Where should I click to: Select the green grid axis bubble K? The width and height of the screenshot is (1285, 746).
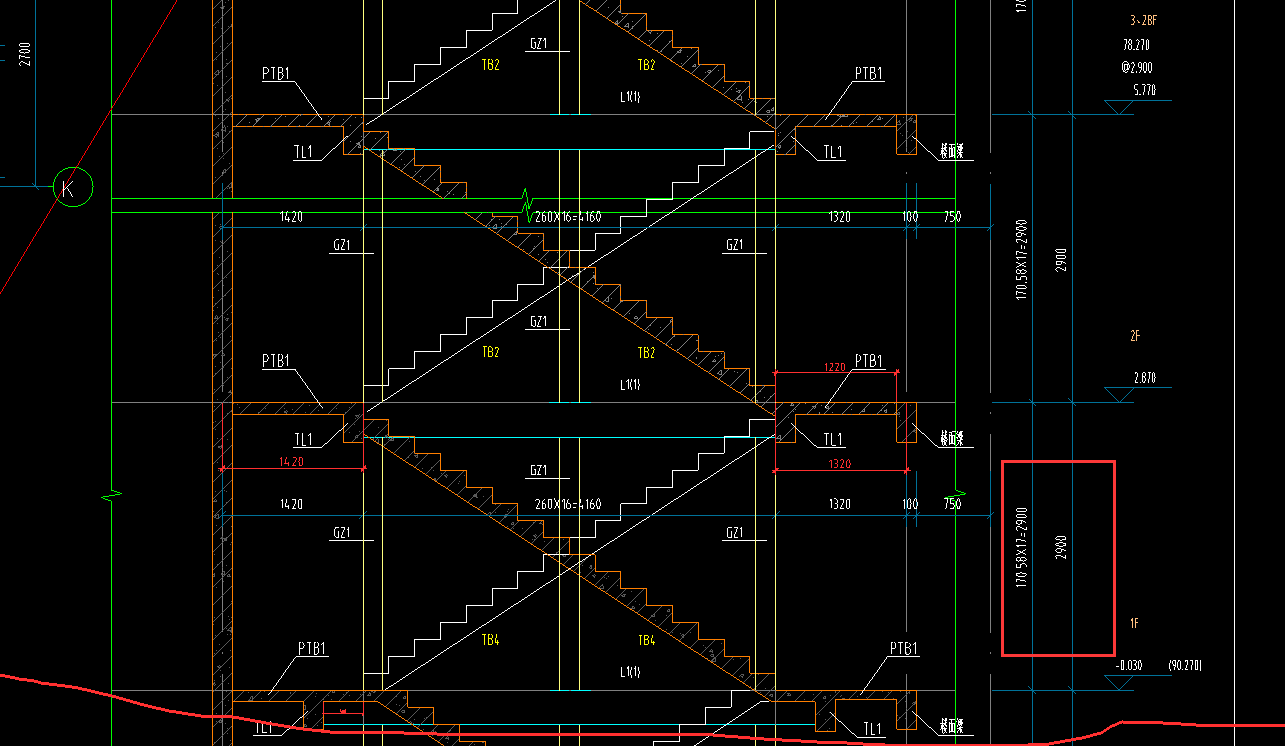click(x=72, y=188)
